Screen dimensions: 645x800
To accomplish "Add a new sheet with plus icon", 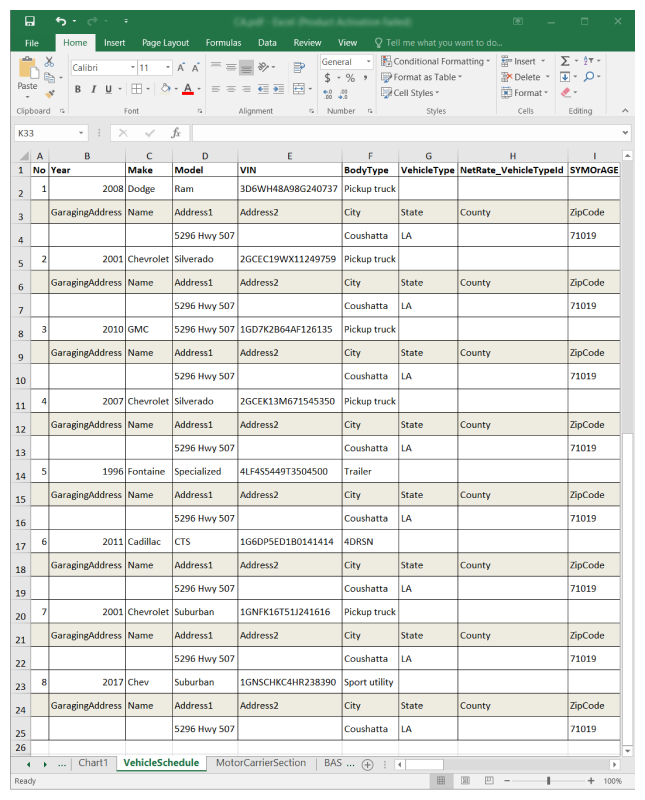I will [367, 765].
